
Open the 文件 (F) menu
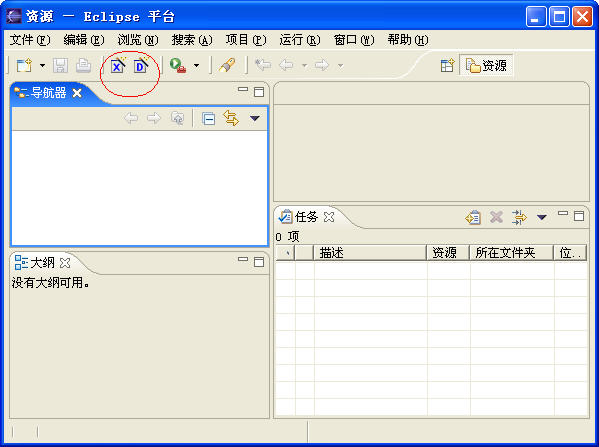click(30, 40)
